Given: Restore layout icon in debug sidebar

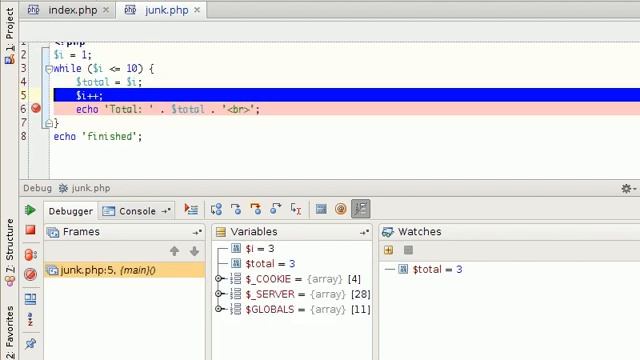Looking at the screenshot, I should [30, 299].
